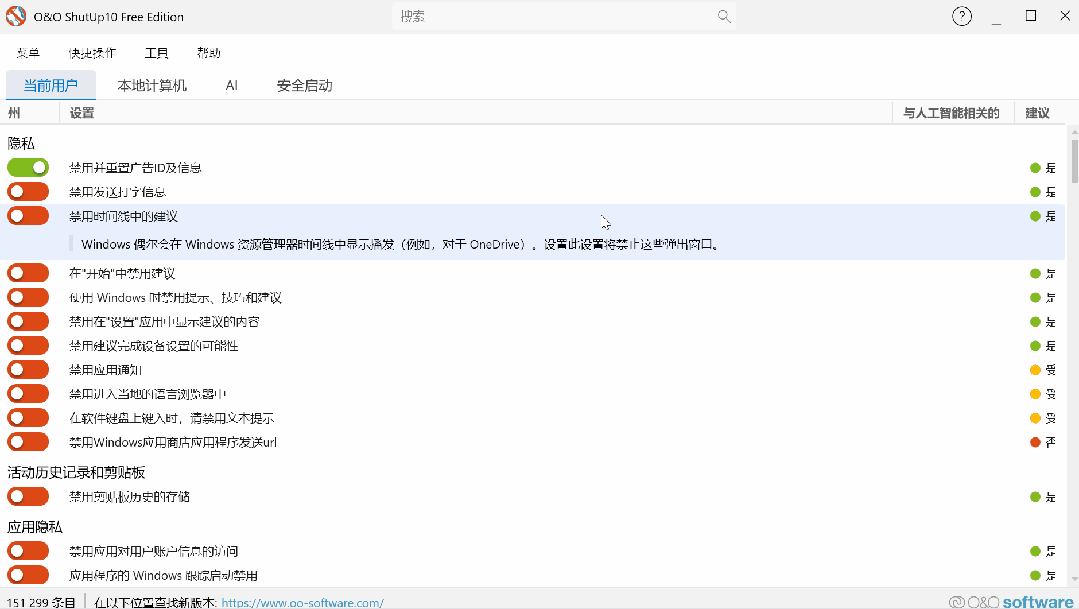Image resolution: width=1079 pixels, height=609 pixels.
Task: Click green recommendation dot for 禁用时间线中的建议 row
Action: coord(1035,216)
